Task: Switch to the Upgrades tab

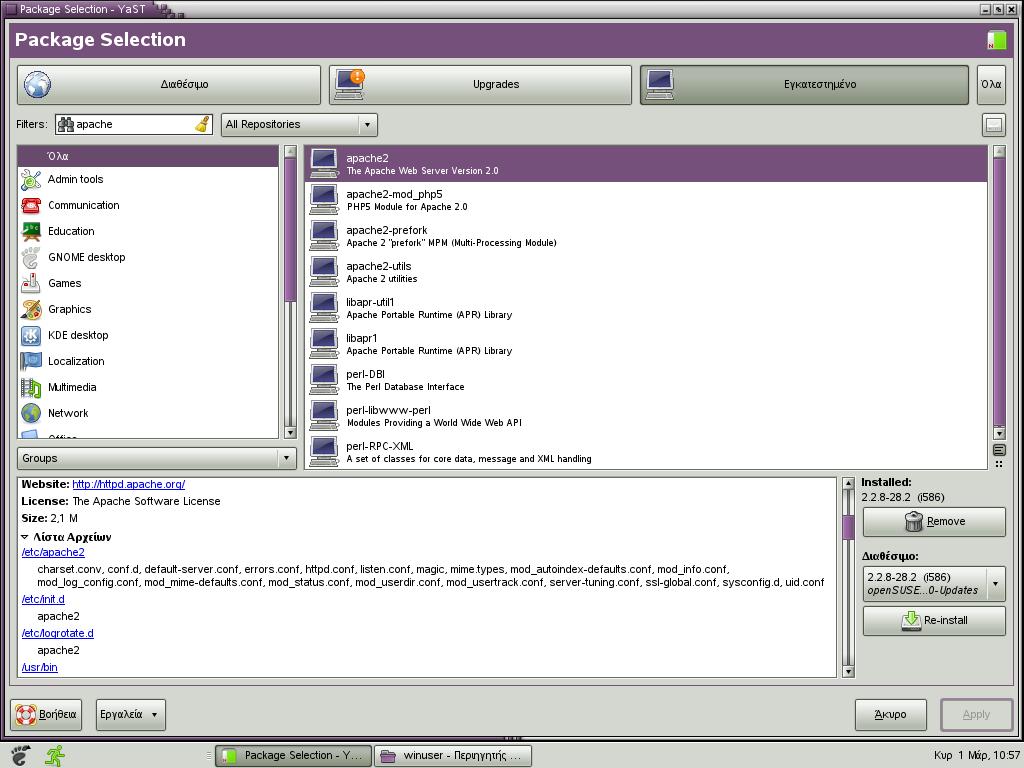Action: [x=481, y=84]
